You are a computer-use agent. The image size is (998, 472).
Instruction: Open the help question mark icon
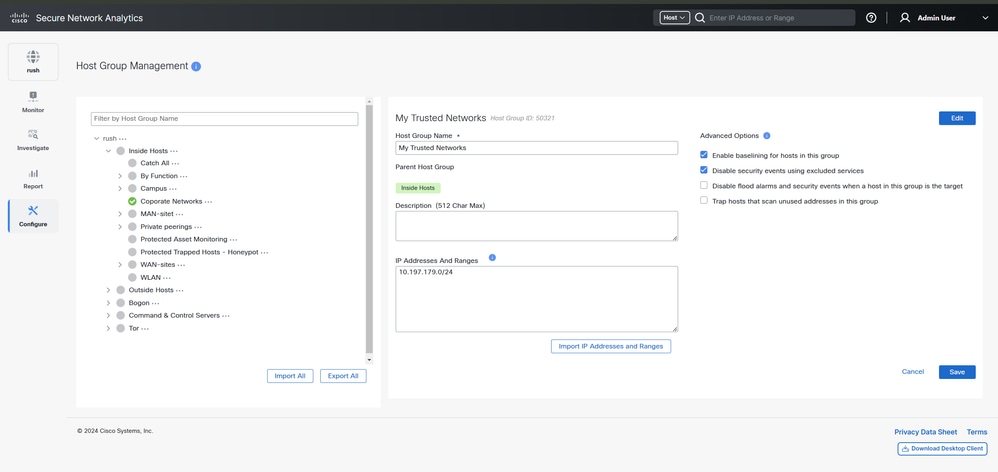pos(871,18)
